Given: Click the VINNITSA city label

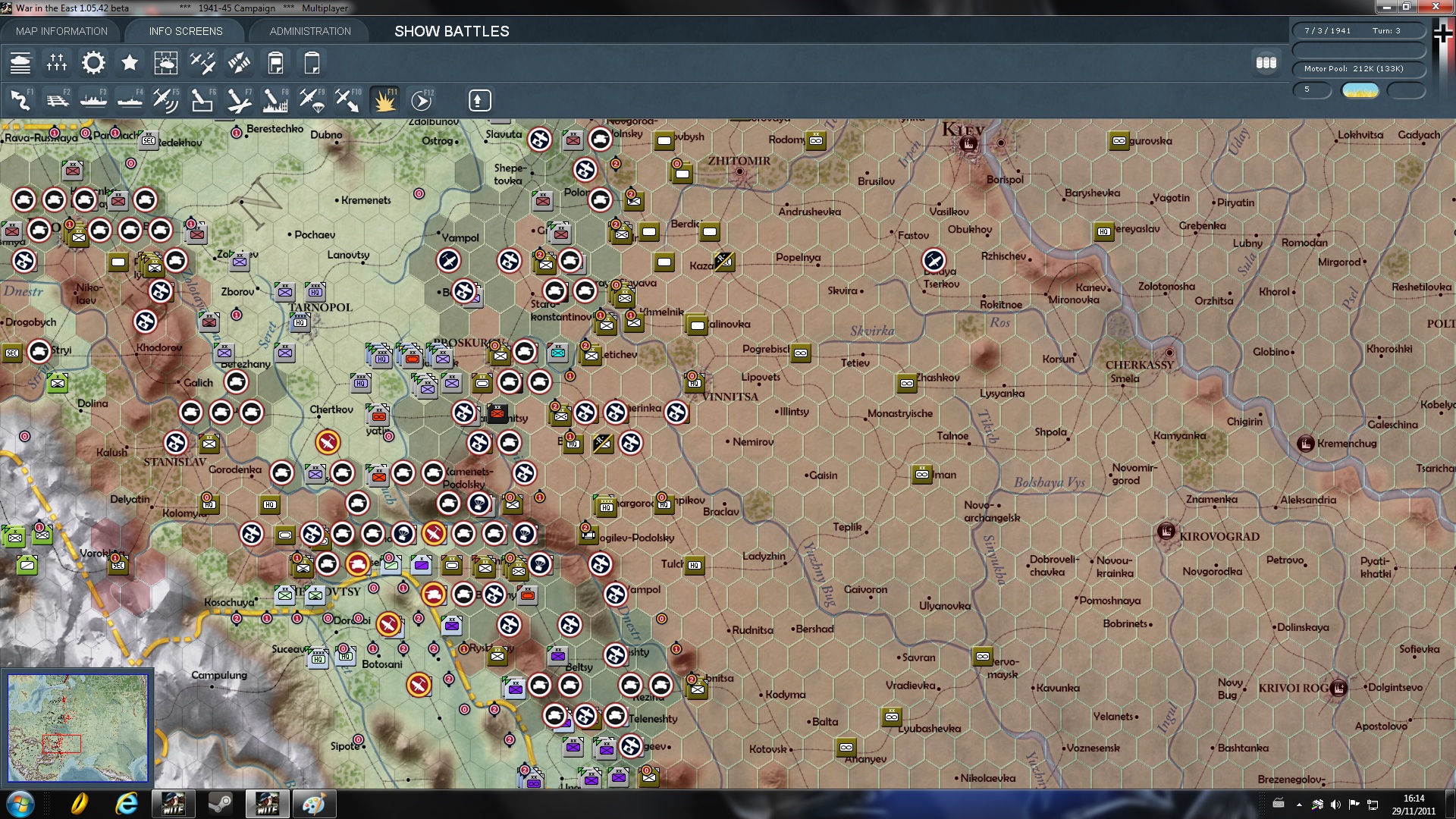Looking at the screenshot, I should pyautogui.click(x=730, y=397).
